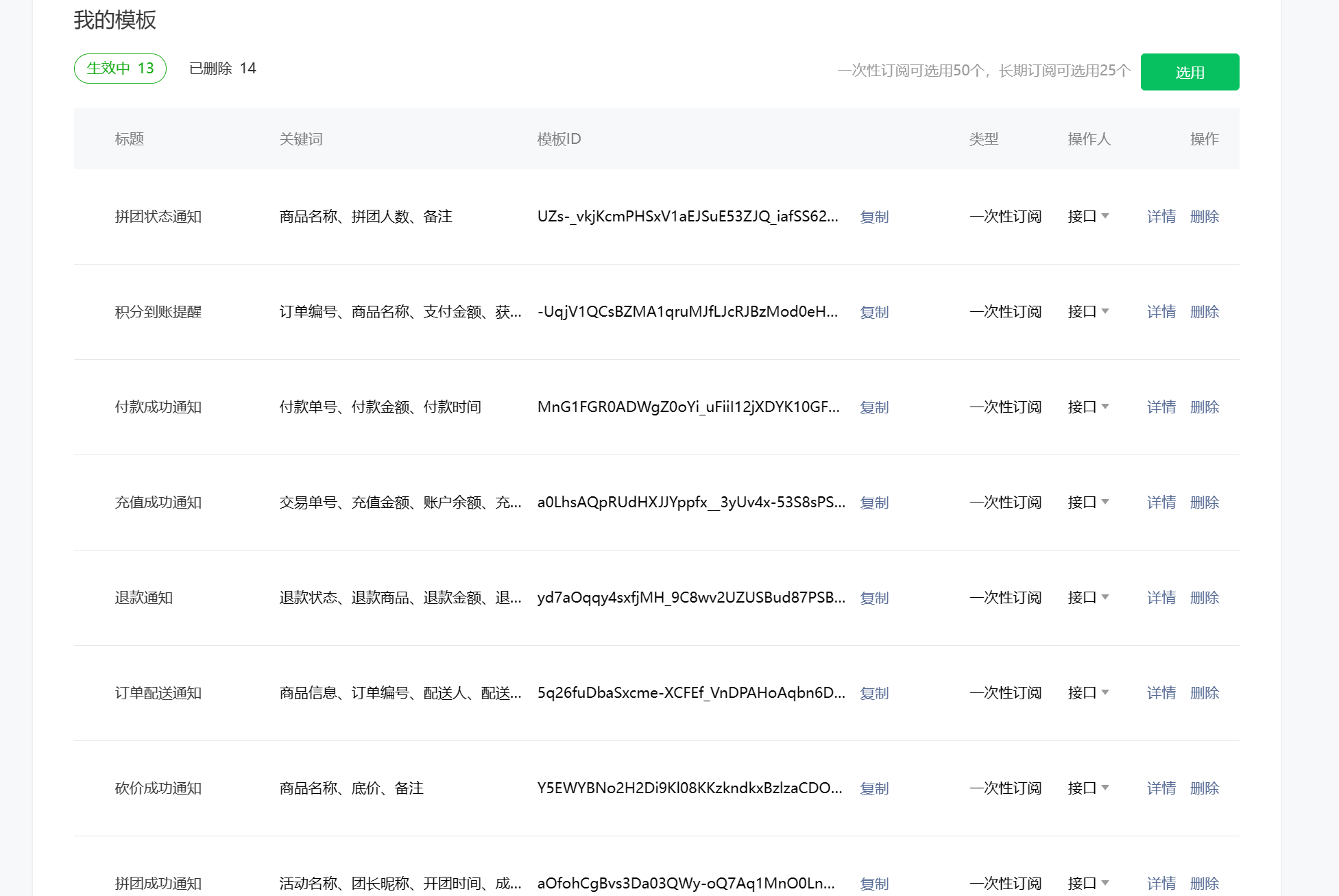Click the template ID starting with 5q26fuDbaSxcme
1339x896 pixels.
(691, 693)
